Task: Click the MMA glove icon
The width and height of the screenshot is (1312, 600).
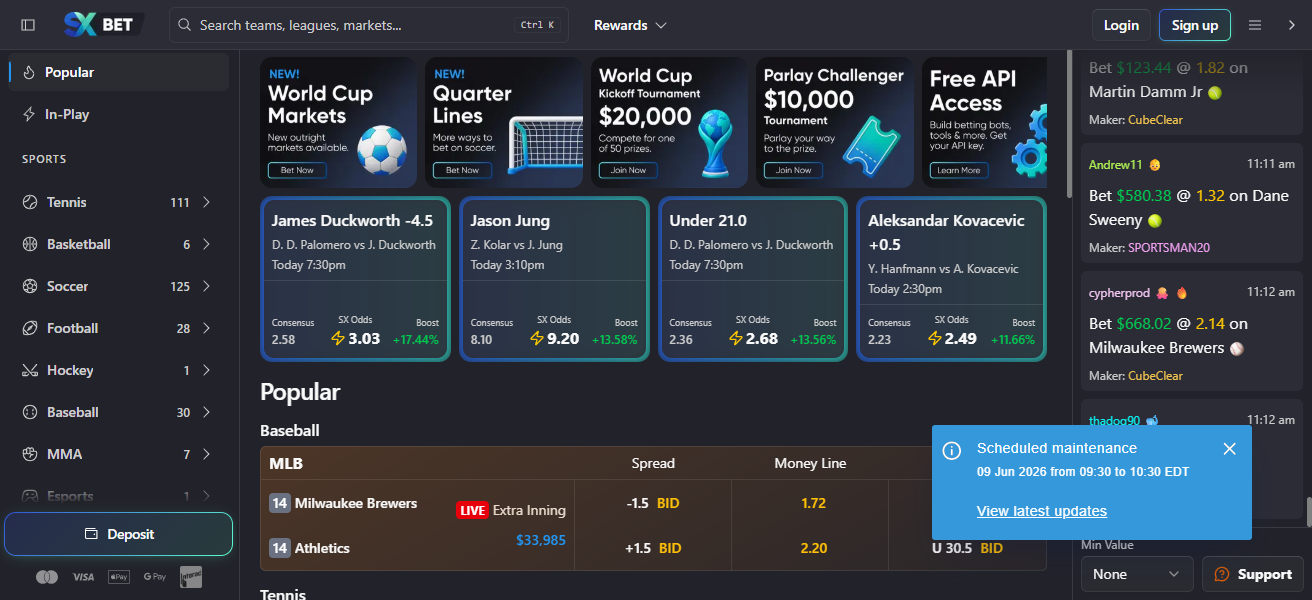Action: pyautogui.click(x=29, y=454)
